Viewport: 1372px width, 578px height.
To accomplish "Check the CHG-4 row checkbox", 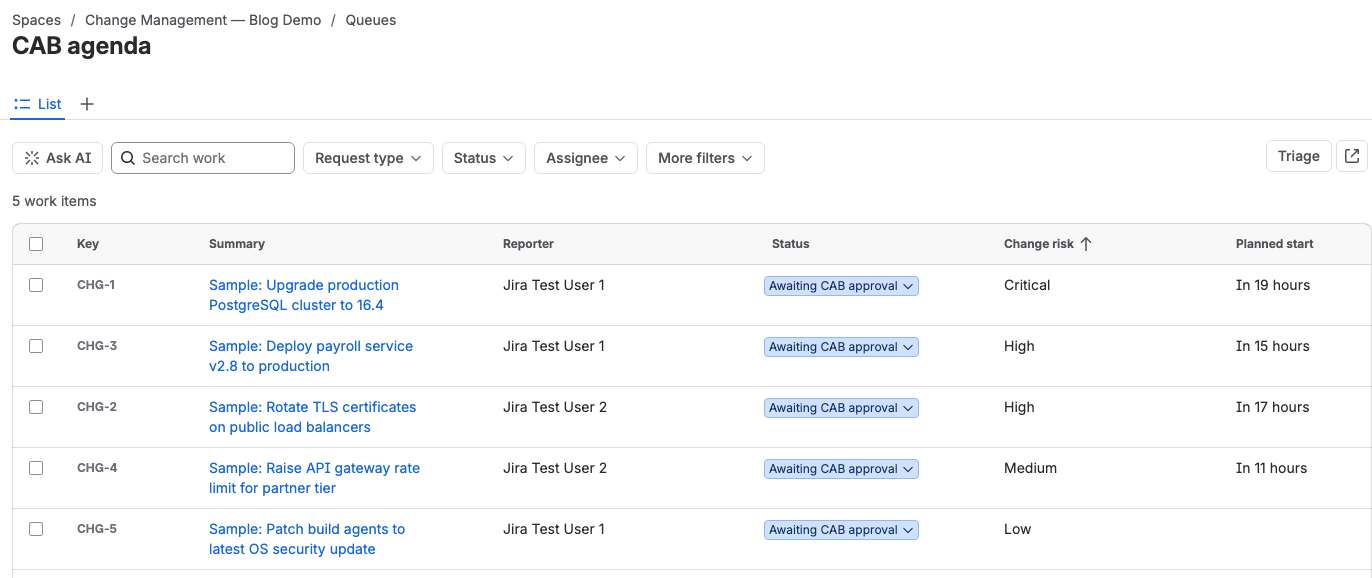I will coord(36,468).
